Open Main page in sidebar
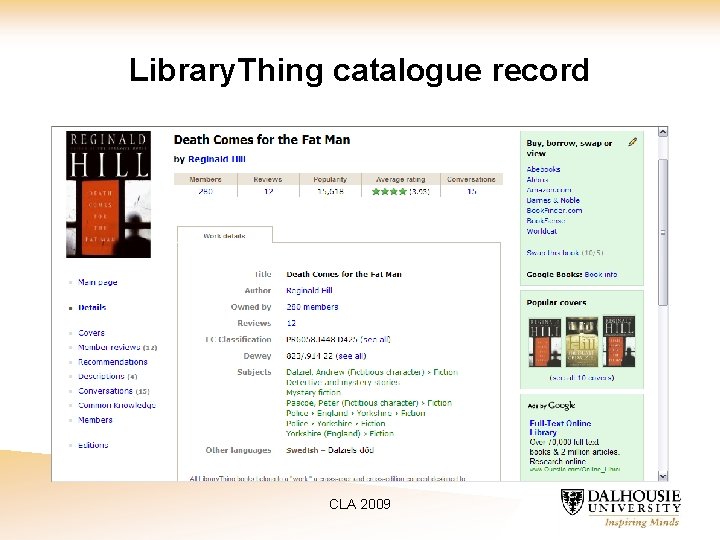 (98, 282)
